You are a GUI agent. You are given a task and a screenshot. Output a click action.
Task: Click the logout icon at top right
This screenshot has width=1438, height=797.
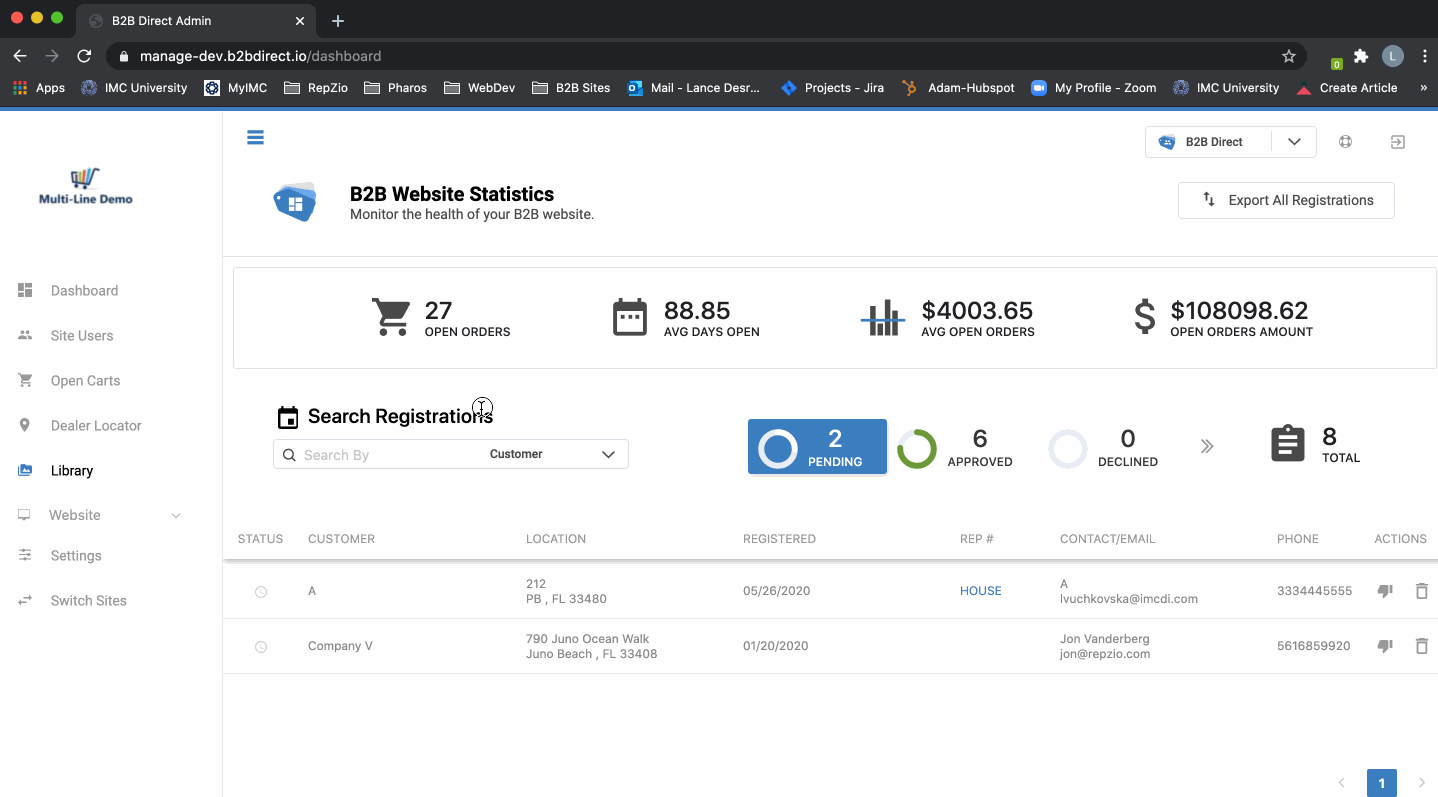(x=1397, y=142)
